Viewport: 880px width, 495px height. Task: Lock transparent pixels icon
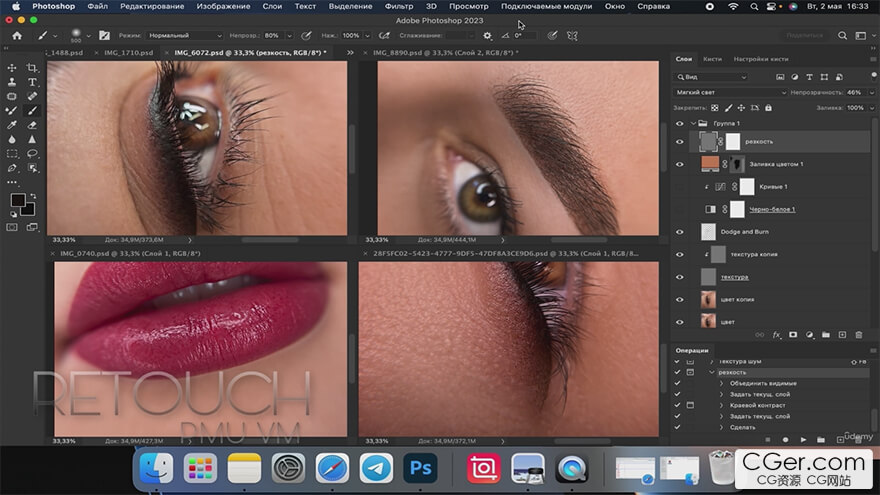(714, 108)
